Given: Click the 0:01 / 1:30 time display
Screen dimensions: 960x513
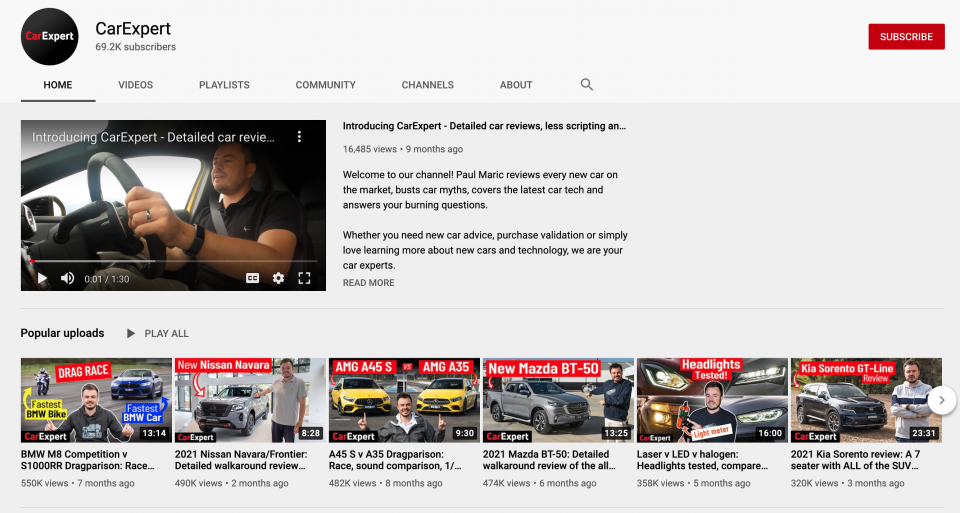Looking at the screenshot, I should [107, 279].
